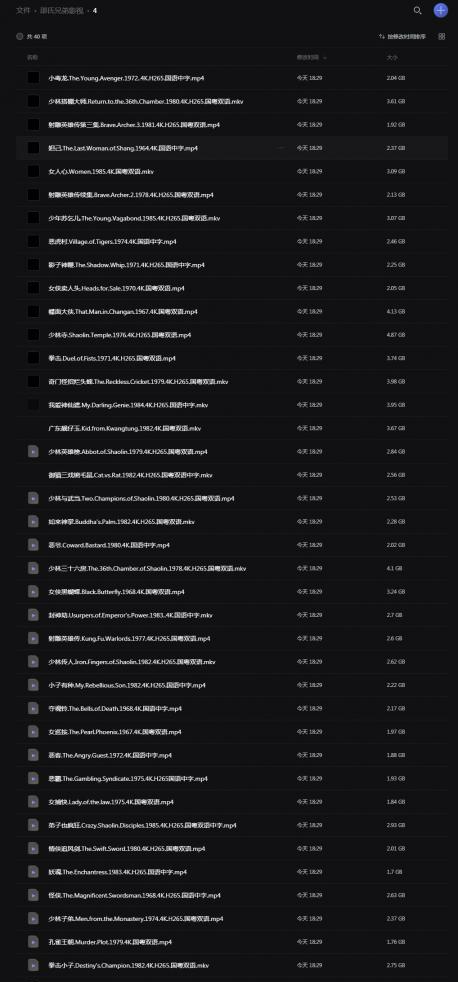The height and width of the screenshot is (982, 458).
Task: Open Shaolin.Temple.1976 file entry
Action: (120, 335)
